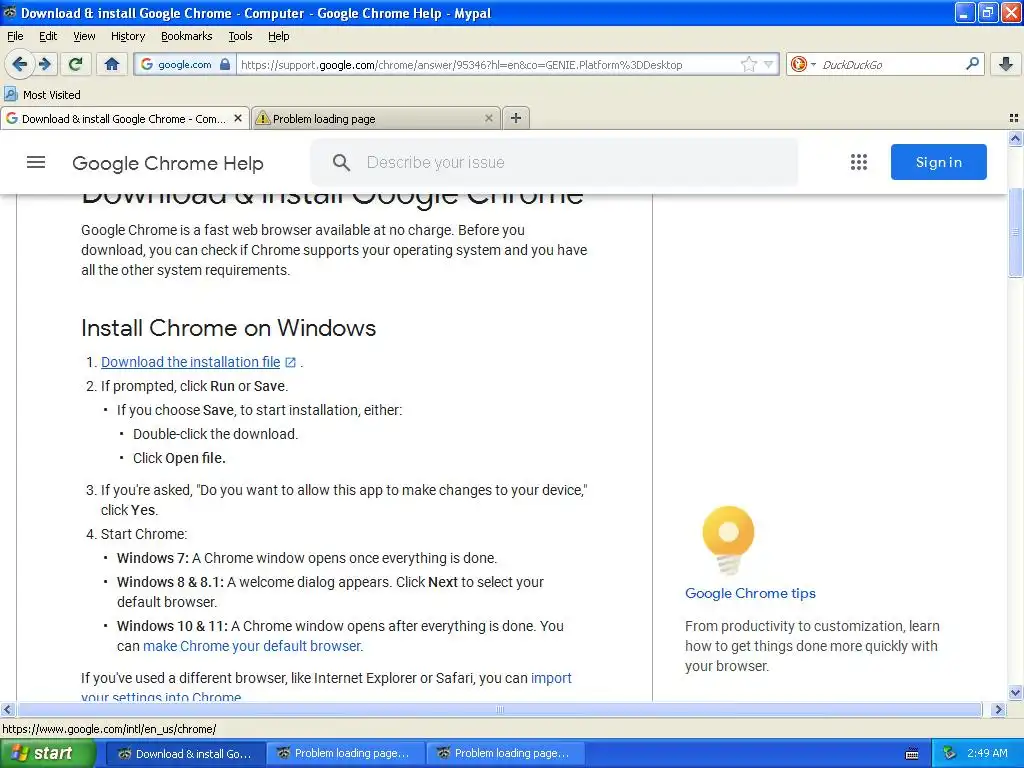Switch to Download & install Google Chrome tab

click(124, 118)
